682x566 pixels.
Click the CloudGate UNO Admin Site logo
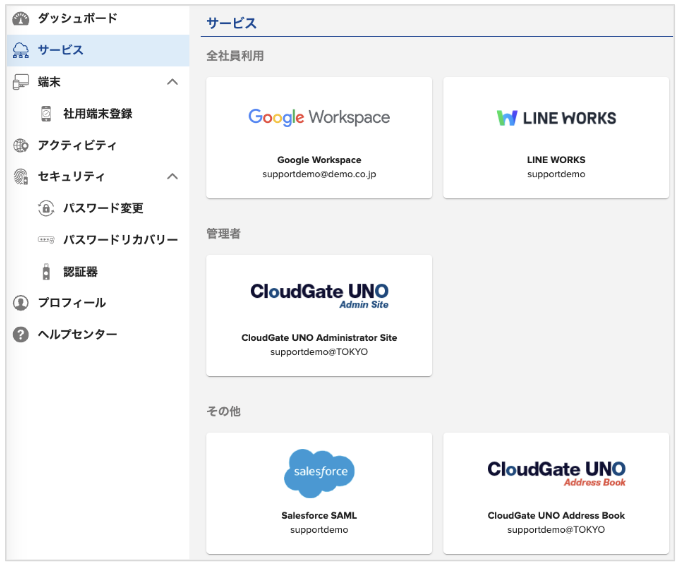click(319, 296)
